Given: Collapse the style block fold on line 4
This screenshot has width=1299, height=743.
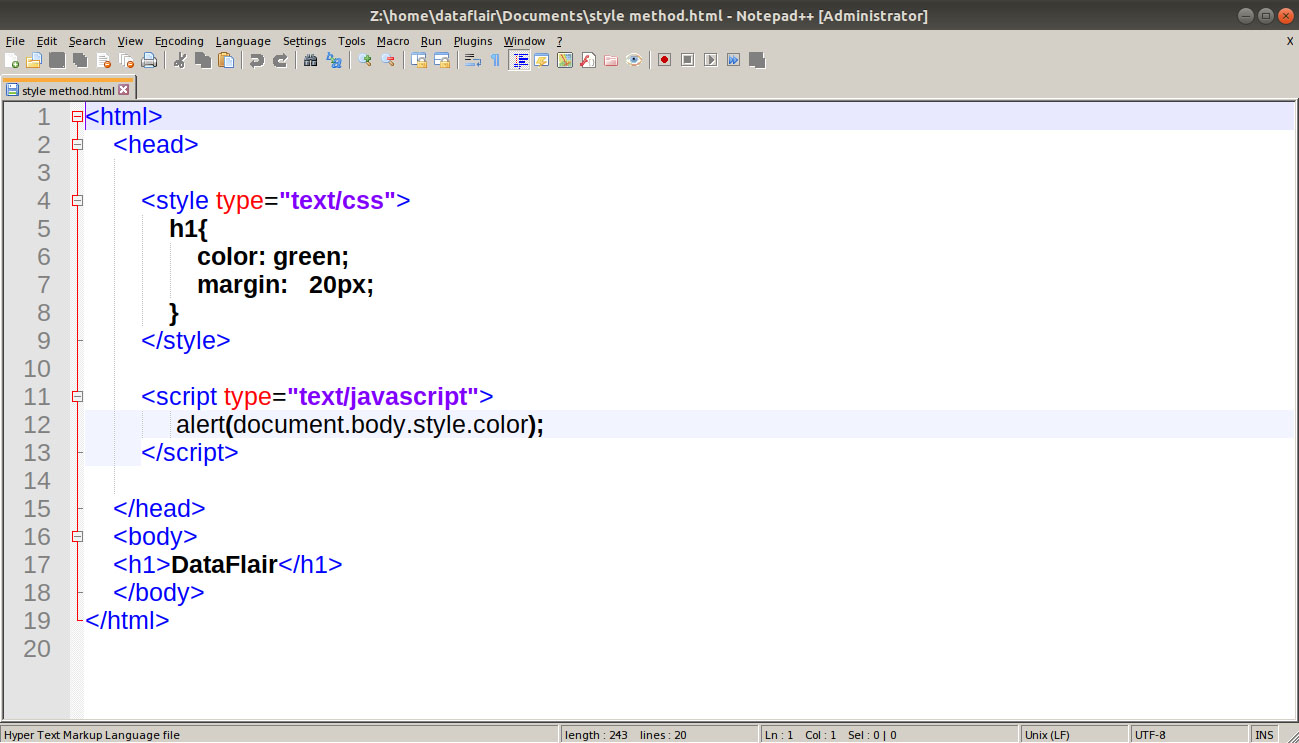Looking at the screenshot, I should (77, 201).
